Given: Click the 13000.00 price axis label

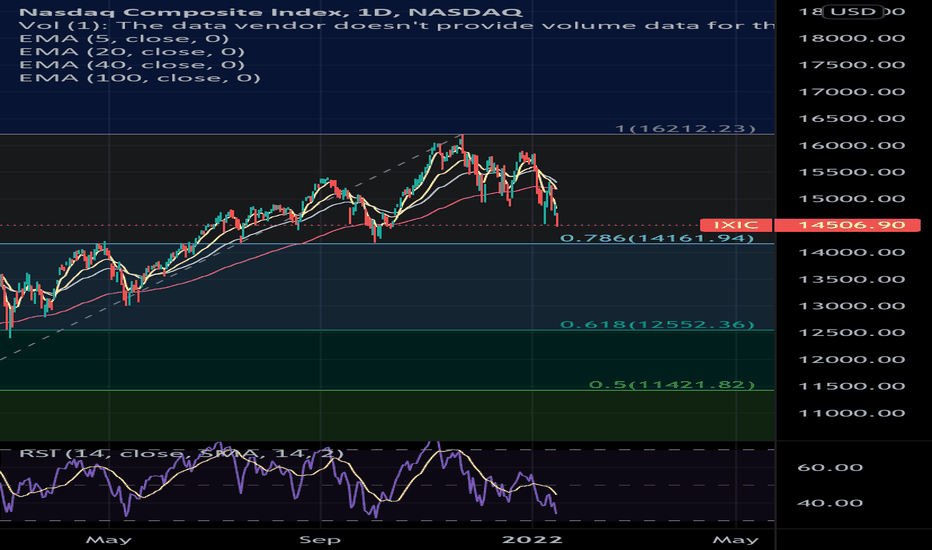Looking at the screenshot, I should click(851, 306).
